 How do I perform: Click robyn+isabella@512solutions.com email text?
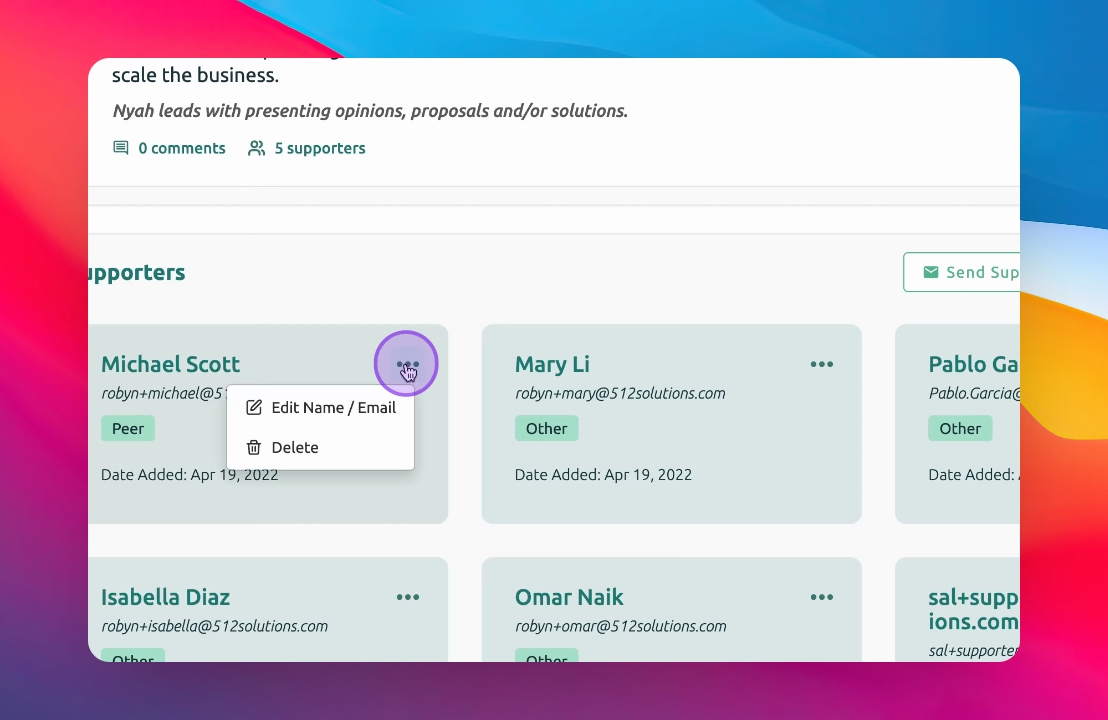(214, 626)
